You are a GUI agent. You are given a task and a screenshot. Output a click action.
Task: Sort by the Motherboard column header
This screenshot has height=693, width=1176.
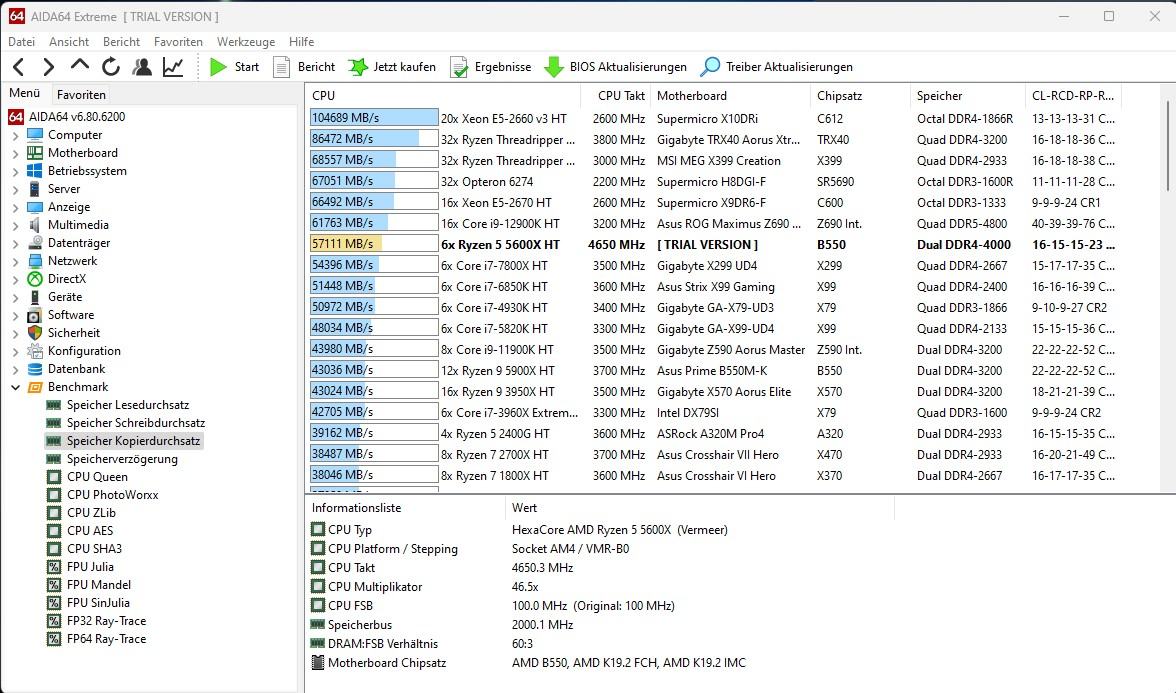tap(730, 96)
